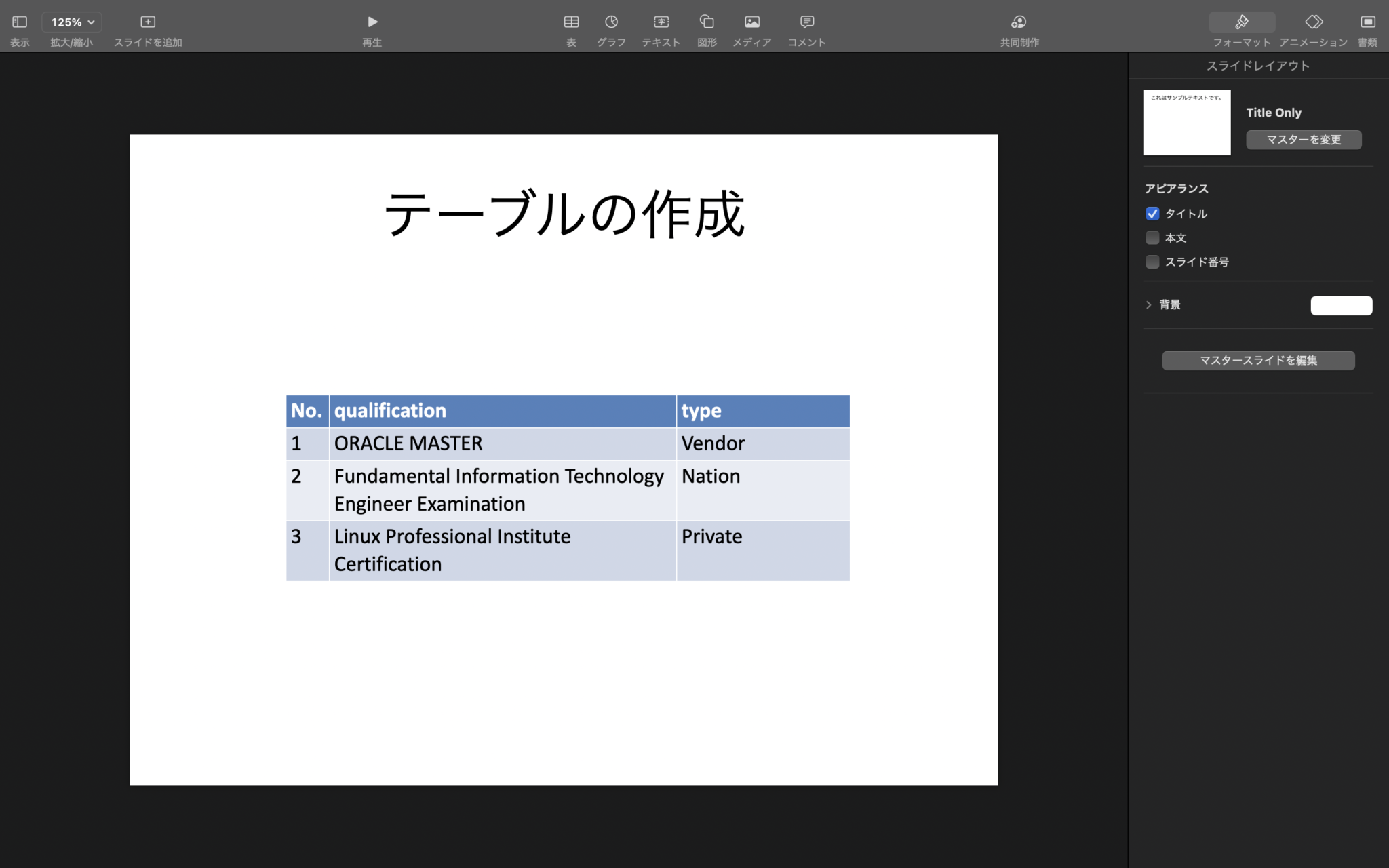Click the Table (表) toolbar icon
Image resolution: width=1389 pixels, height=868 pixels.
(571, 22)
